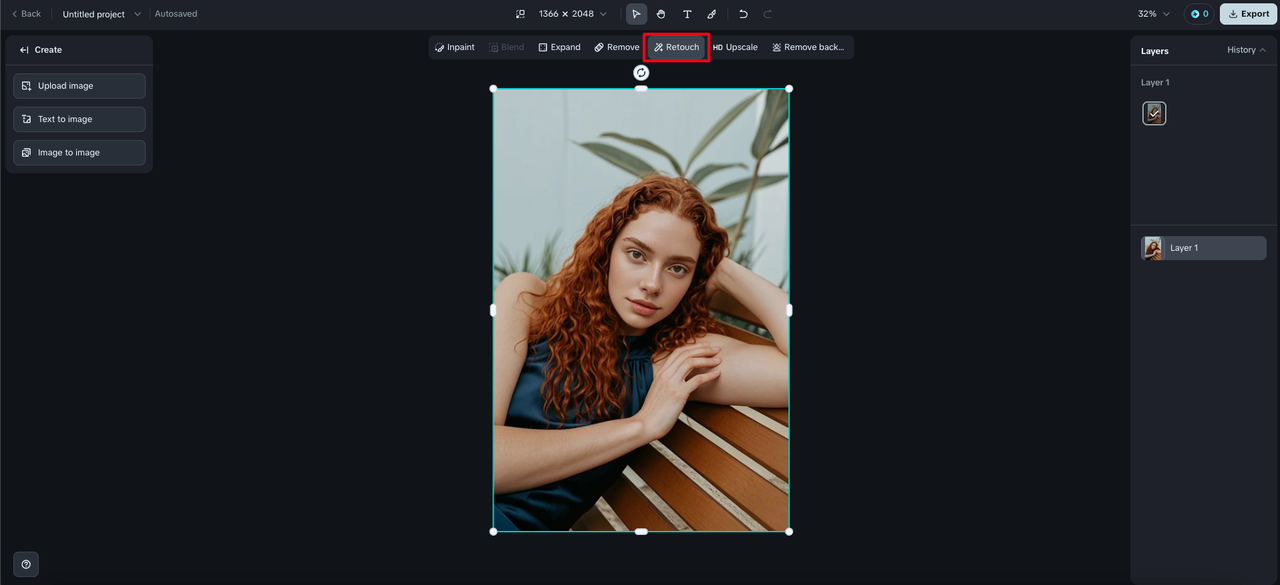Open the 1366 × 2048 size dropdown
Screen dimensions: 1280x585
pyautogui.click(x=573, y=14)
